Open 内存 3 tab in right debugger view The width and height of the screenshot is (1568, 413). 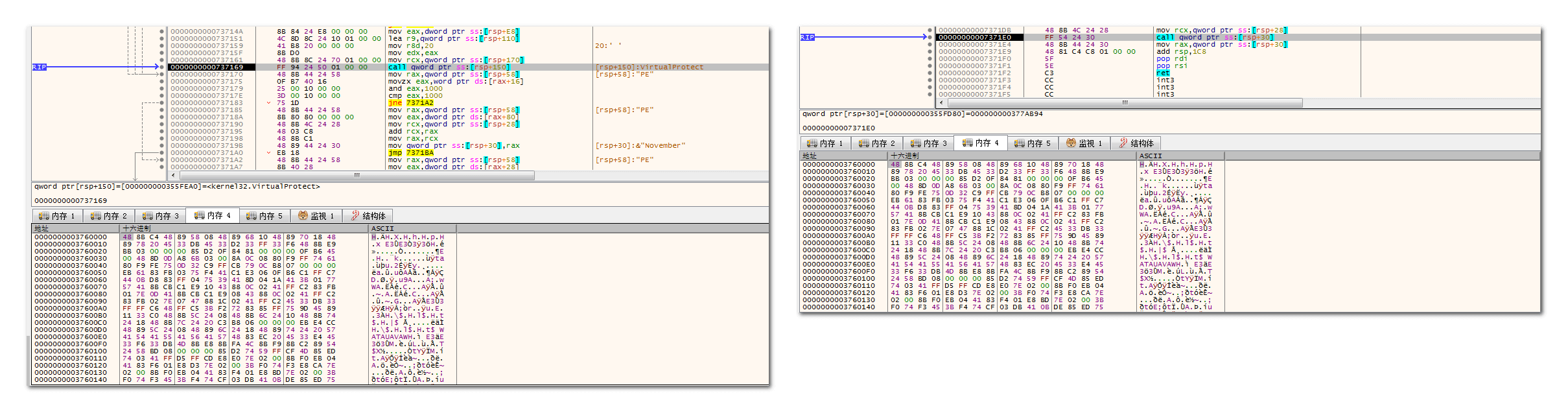pos(929,143)
